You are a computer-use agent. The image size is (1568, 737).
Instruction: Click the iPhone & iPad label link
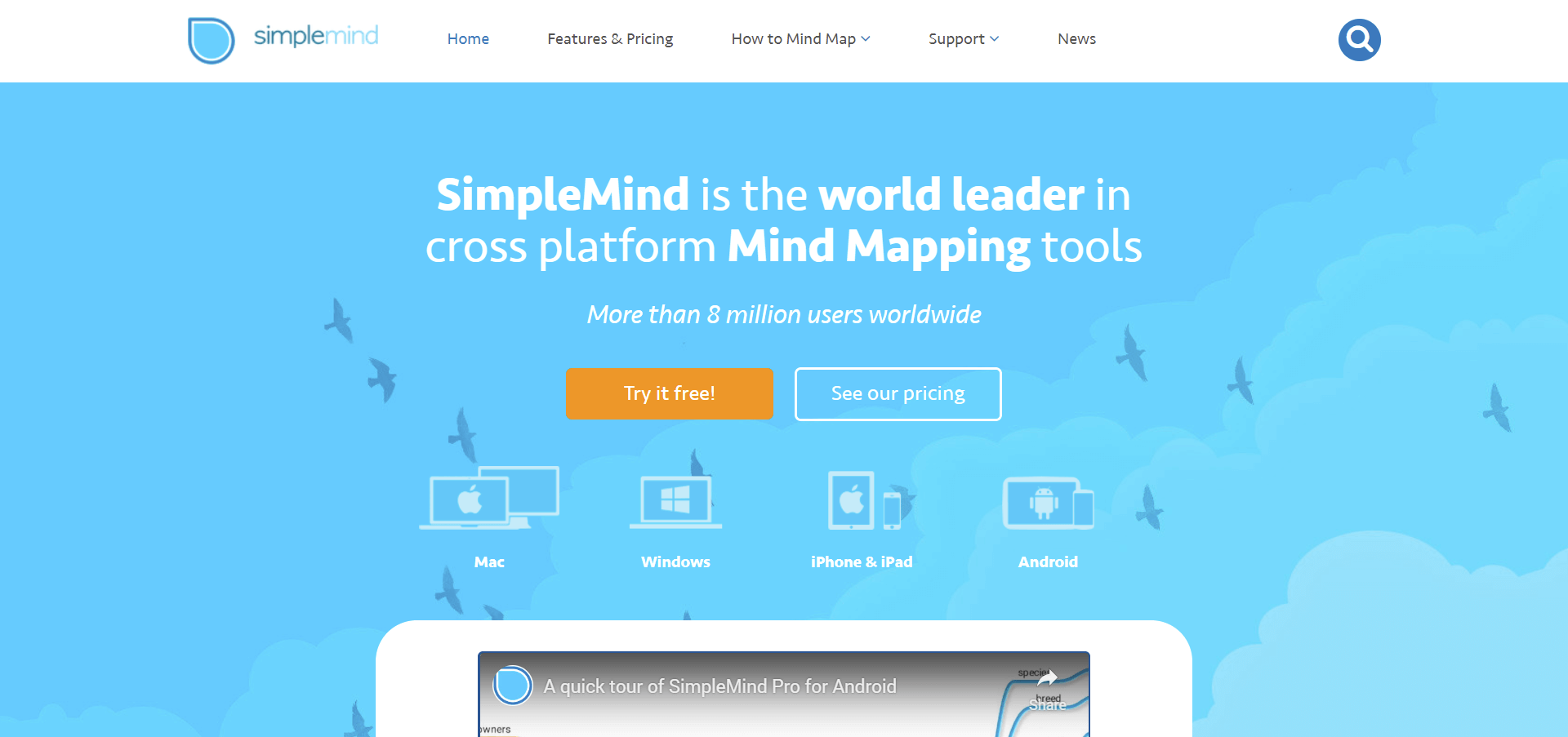pyautogui.click(x=862, y=562)
